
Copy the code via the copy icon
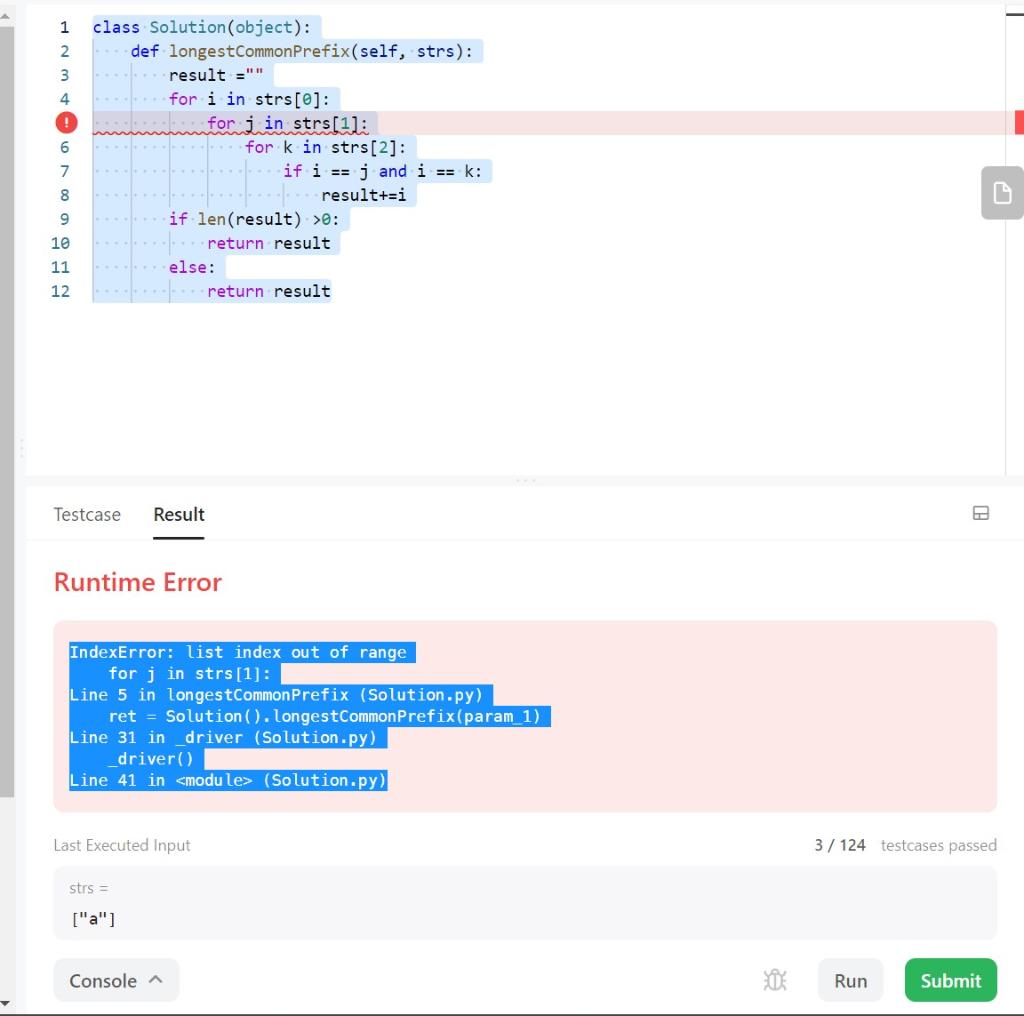(x=1002, y=193)
